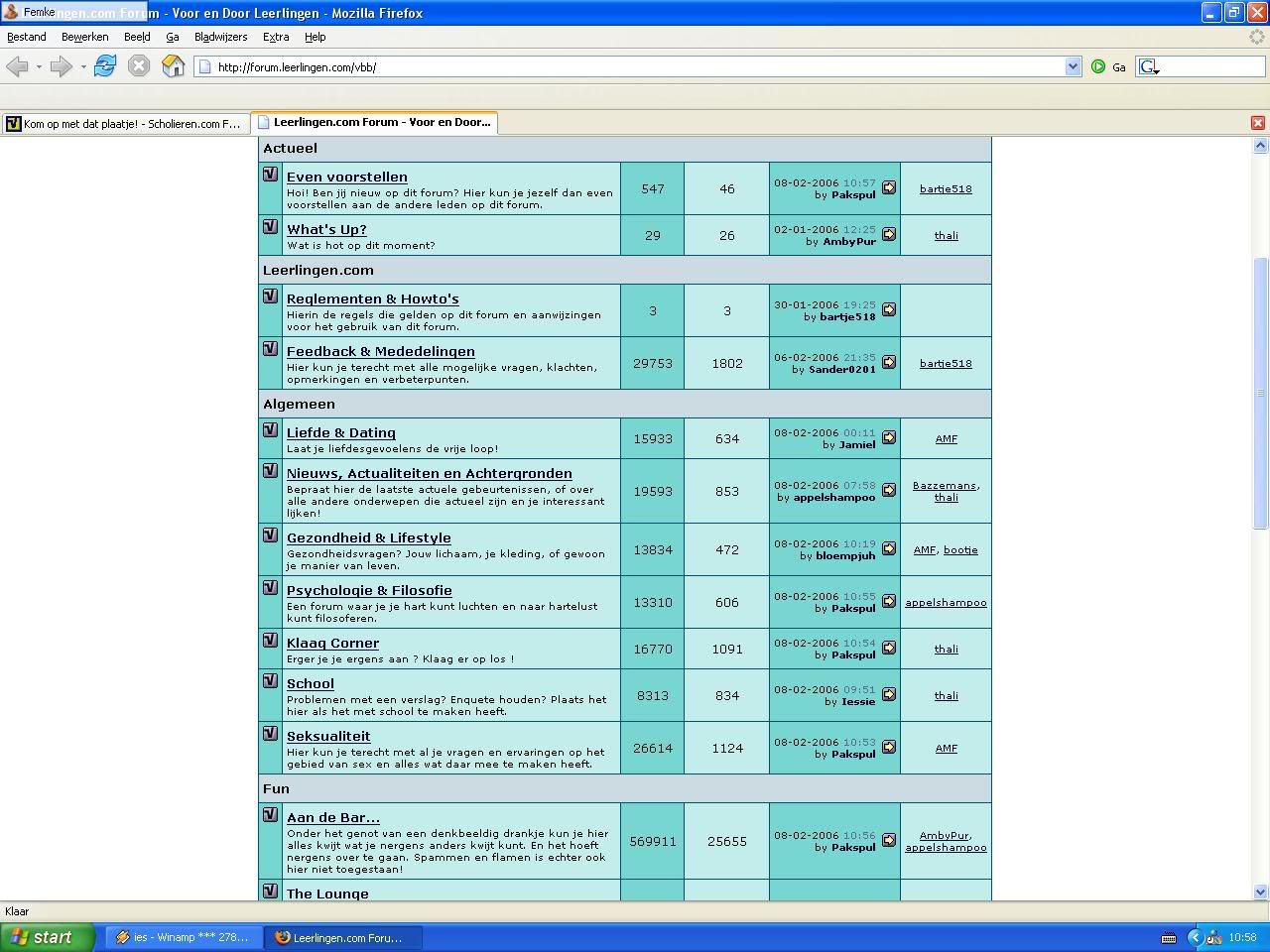Click the forum status icon beside Reglementen & Howto's
Viewport: 1270px width, 952px height.
270,297
